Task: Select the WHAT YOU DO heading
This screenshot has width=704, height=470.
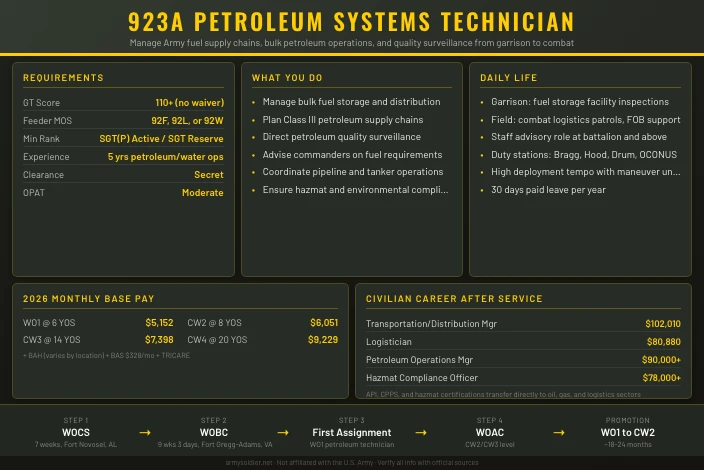Action: click(287, 78)
